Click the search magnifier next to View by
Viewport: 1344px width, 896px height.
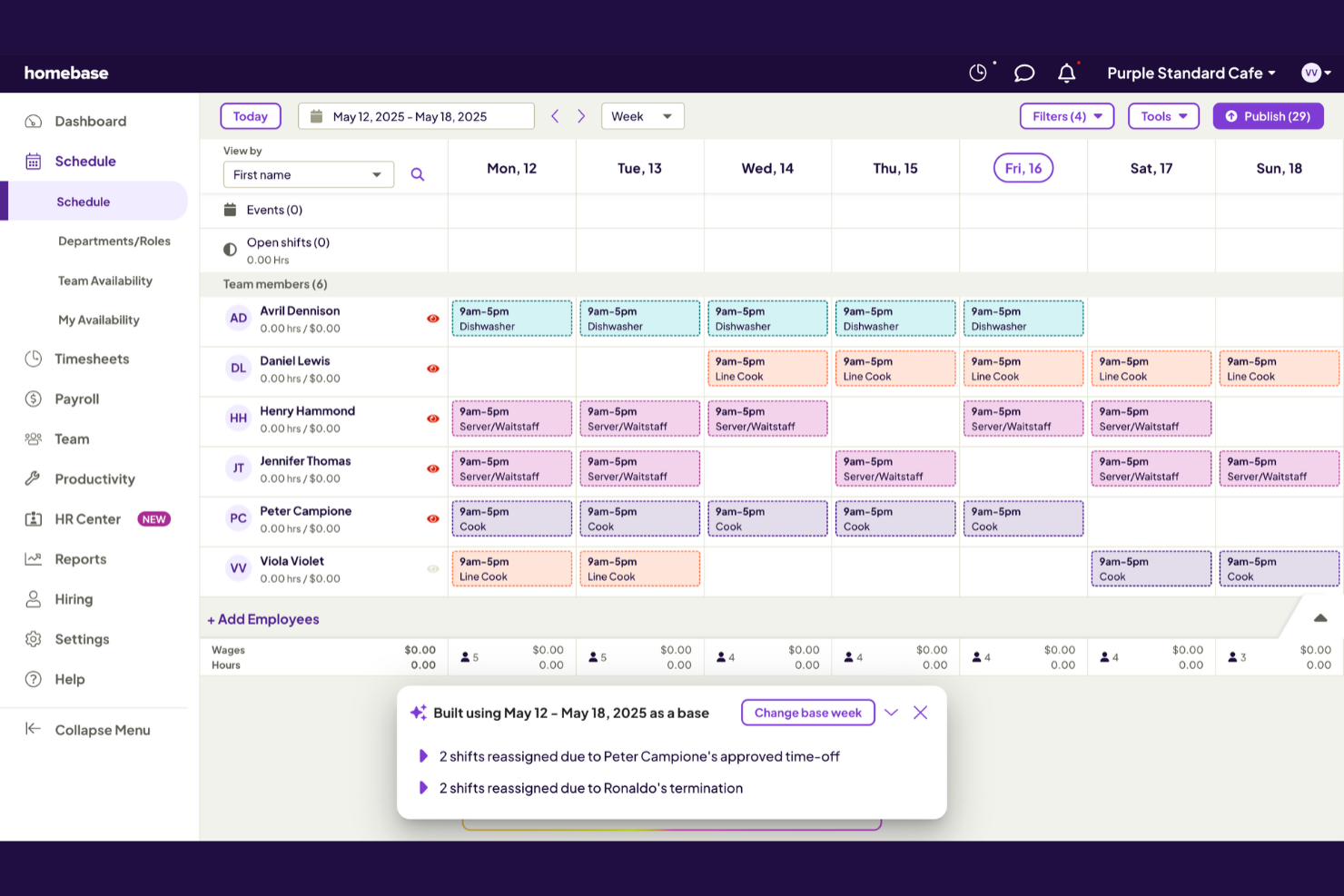point(418,174)
